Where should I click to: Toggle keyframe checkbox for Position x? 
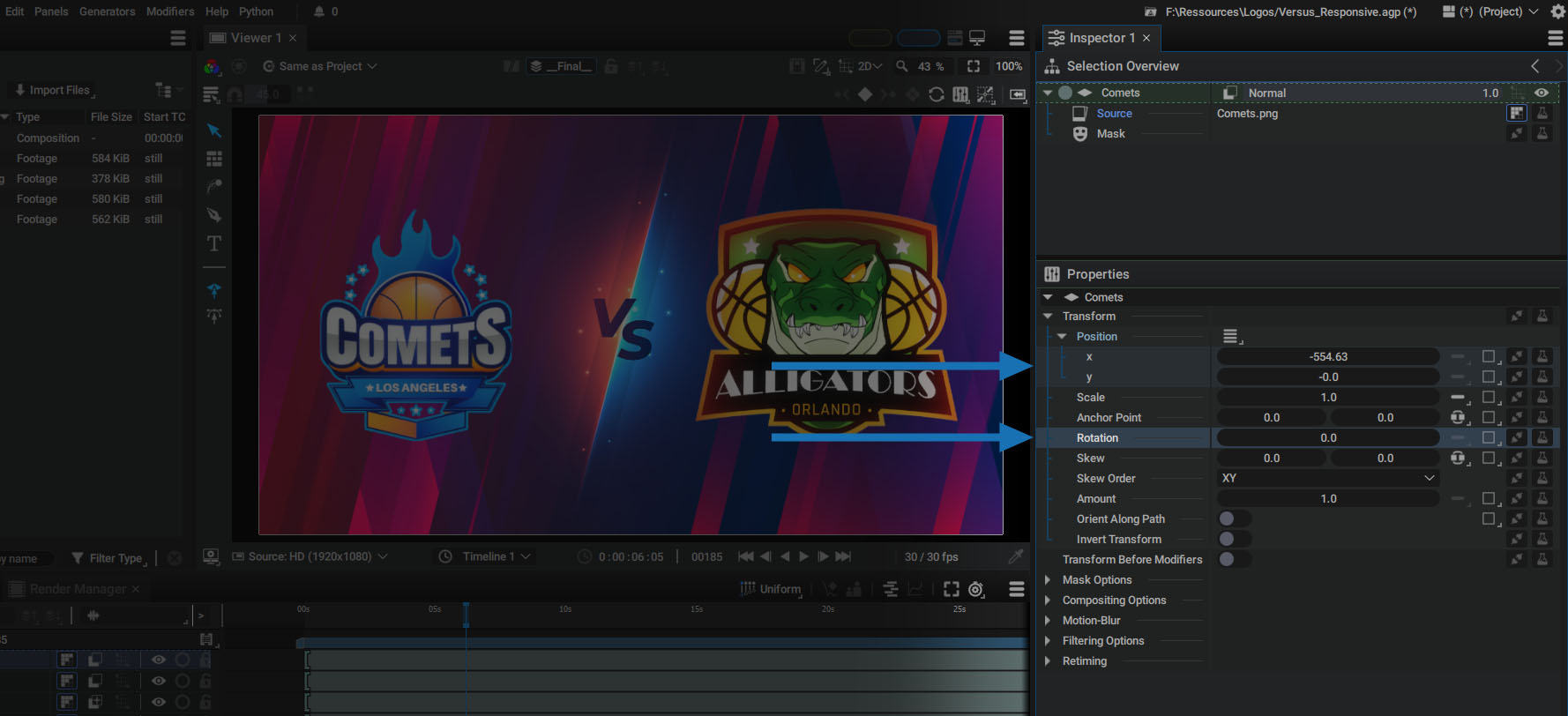(x=1489, y=356)
